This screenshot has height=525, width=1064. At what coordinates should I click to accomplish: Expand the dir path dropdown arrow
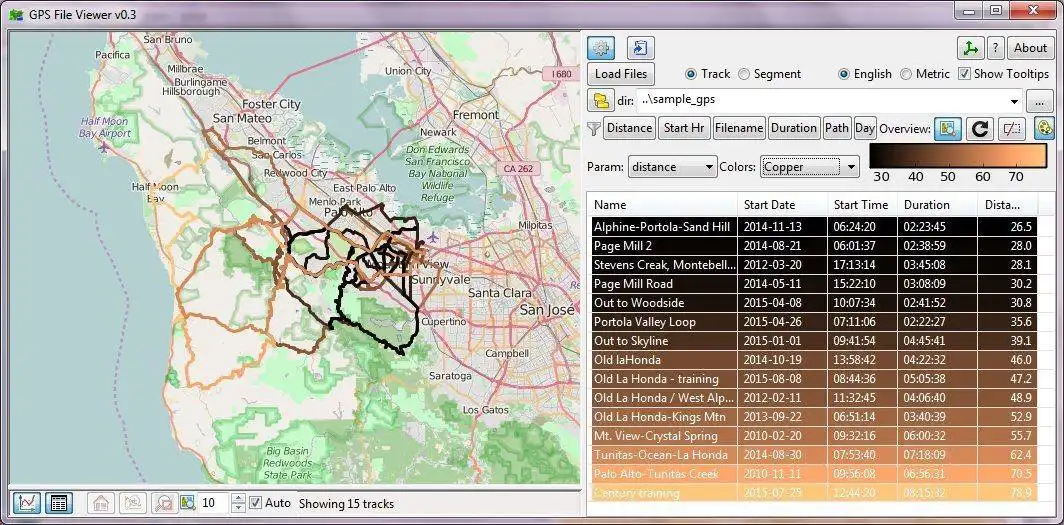pyautogui.click(x=1014, y=101)
